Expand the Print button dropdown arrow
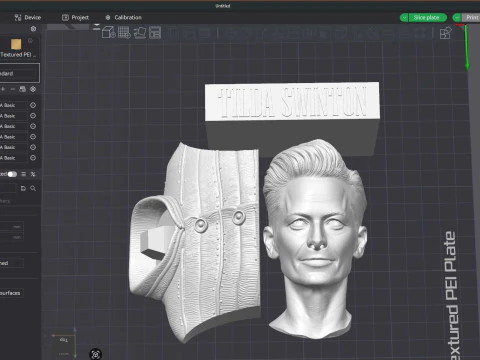Viewport: 480px width, 360px height. point(457,17)
